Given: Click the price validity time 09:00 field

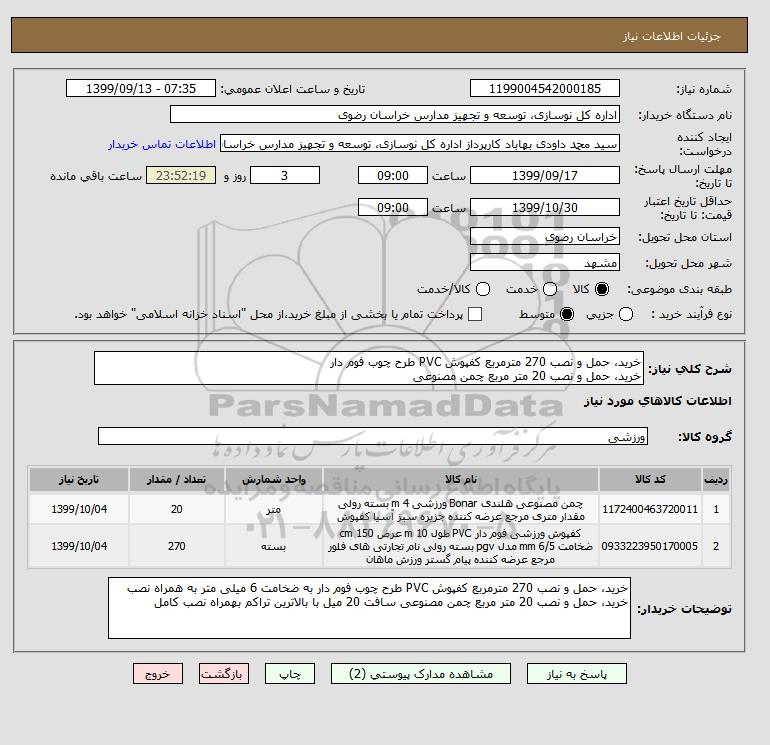Looking at the screenshot, I should 393,207.
